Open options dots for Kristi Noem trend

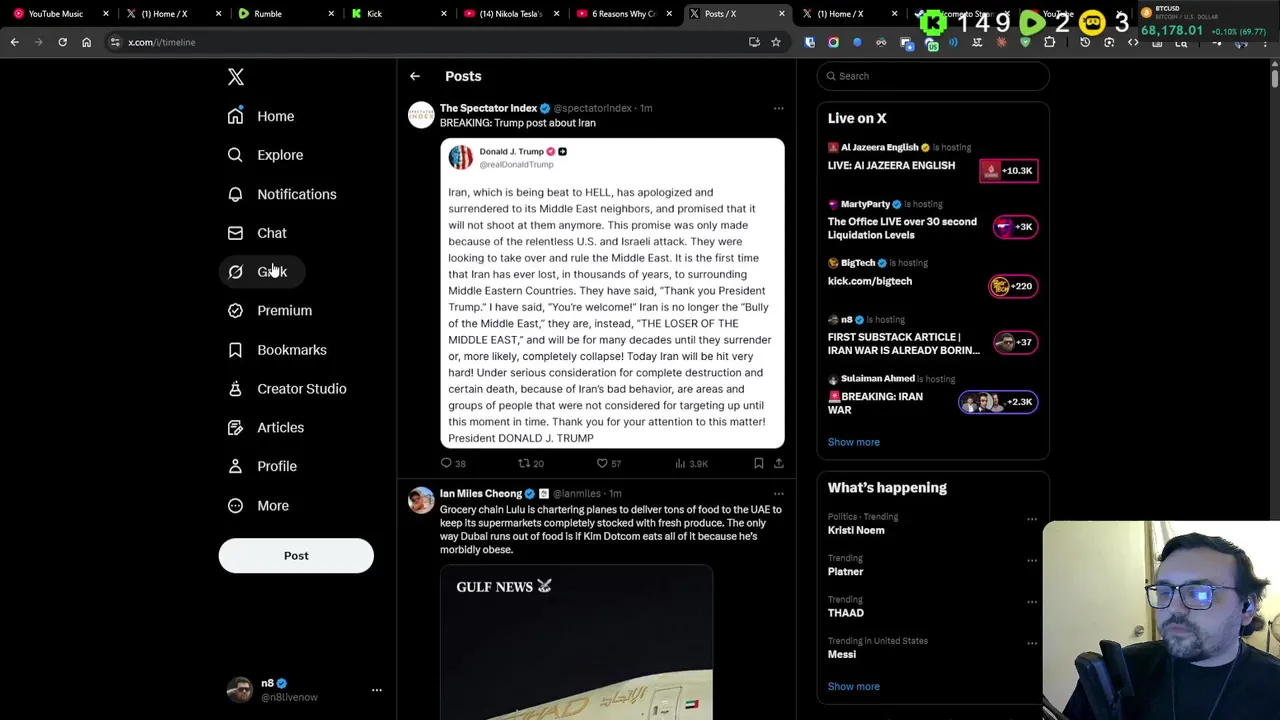coord(1031,519)
